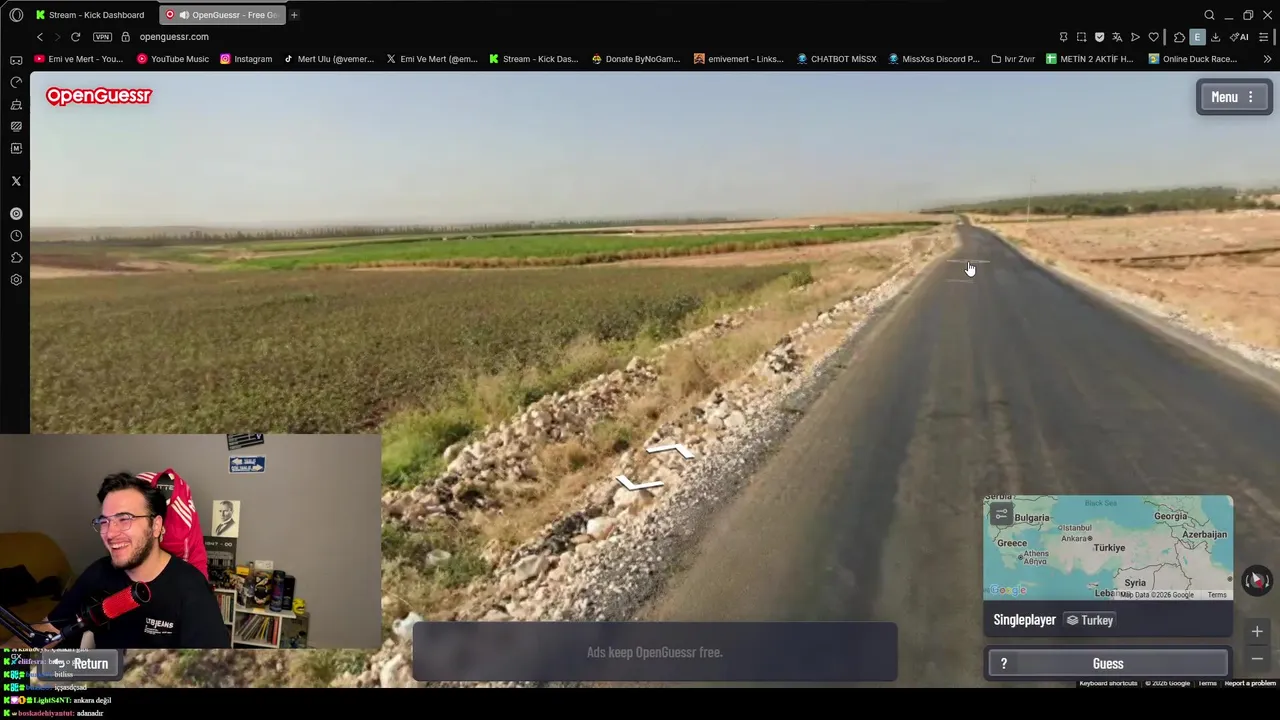Image resolution: width=1280 pixels, height=720 pixels.
Task: Open History clock in the sidebar
Action: pyautogui.click(x=16, y=236)
